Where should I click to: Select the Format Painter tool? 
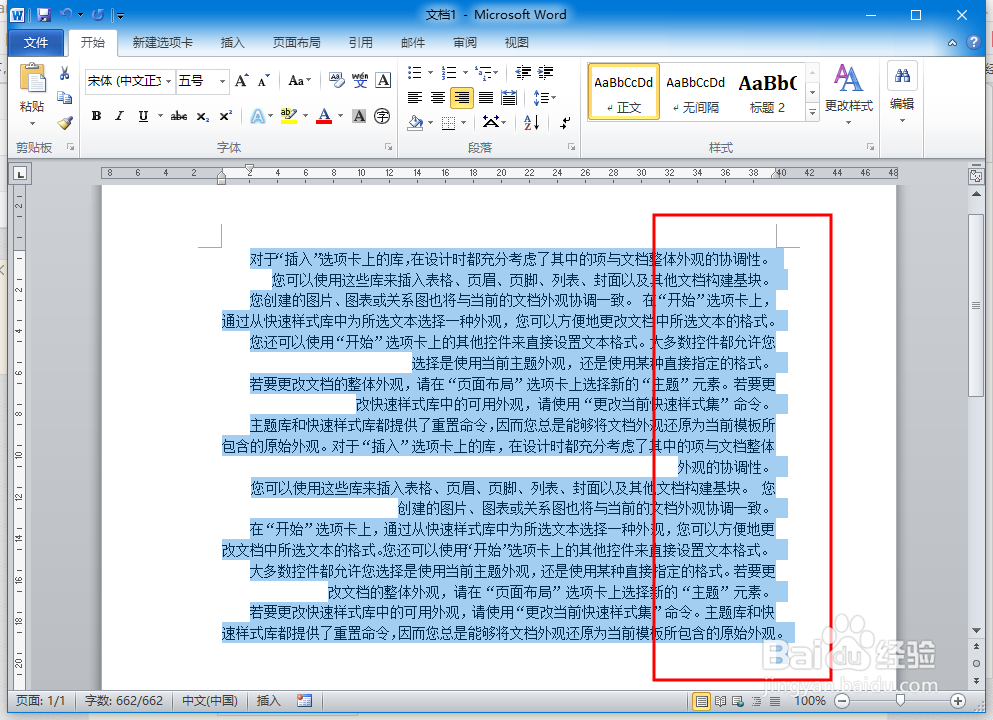(x=66, y=123)
